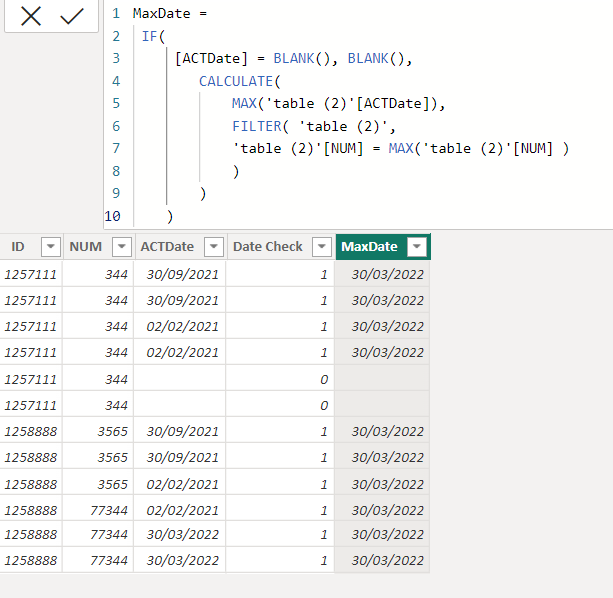Click formula line 1 'MaxDate ='
Screen dimensions: 613x598
(x=170, y=14)
